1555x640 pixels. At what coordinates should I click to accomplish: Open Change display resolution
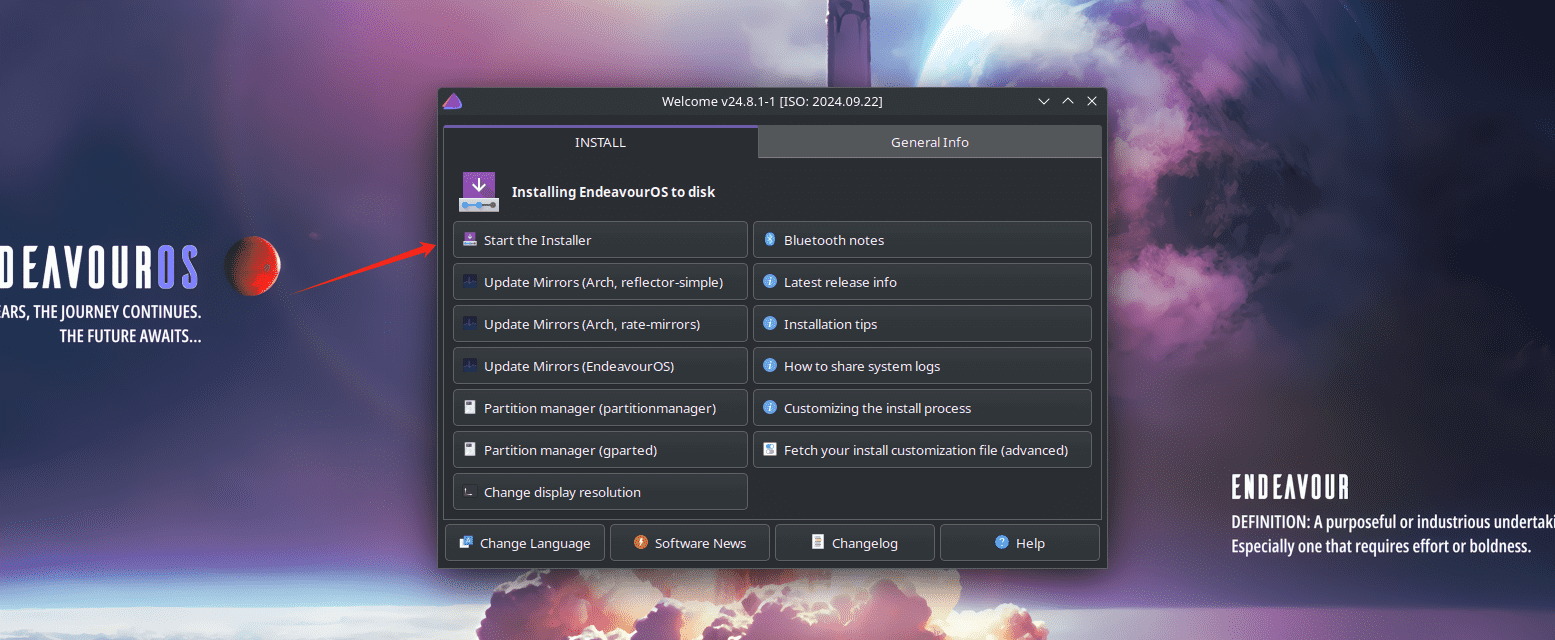point(600,492)
